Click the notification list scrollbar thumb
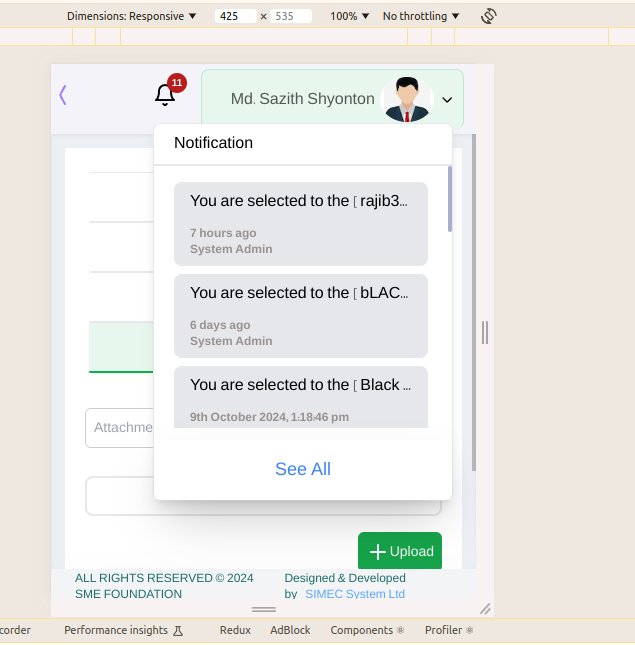The image size is (635, 645). [450, 199]
